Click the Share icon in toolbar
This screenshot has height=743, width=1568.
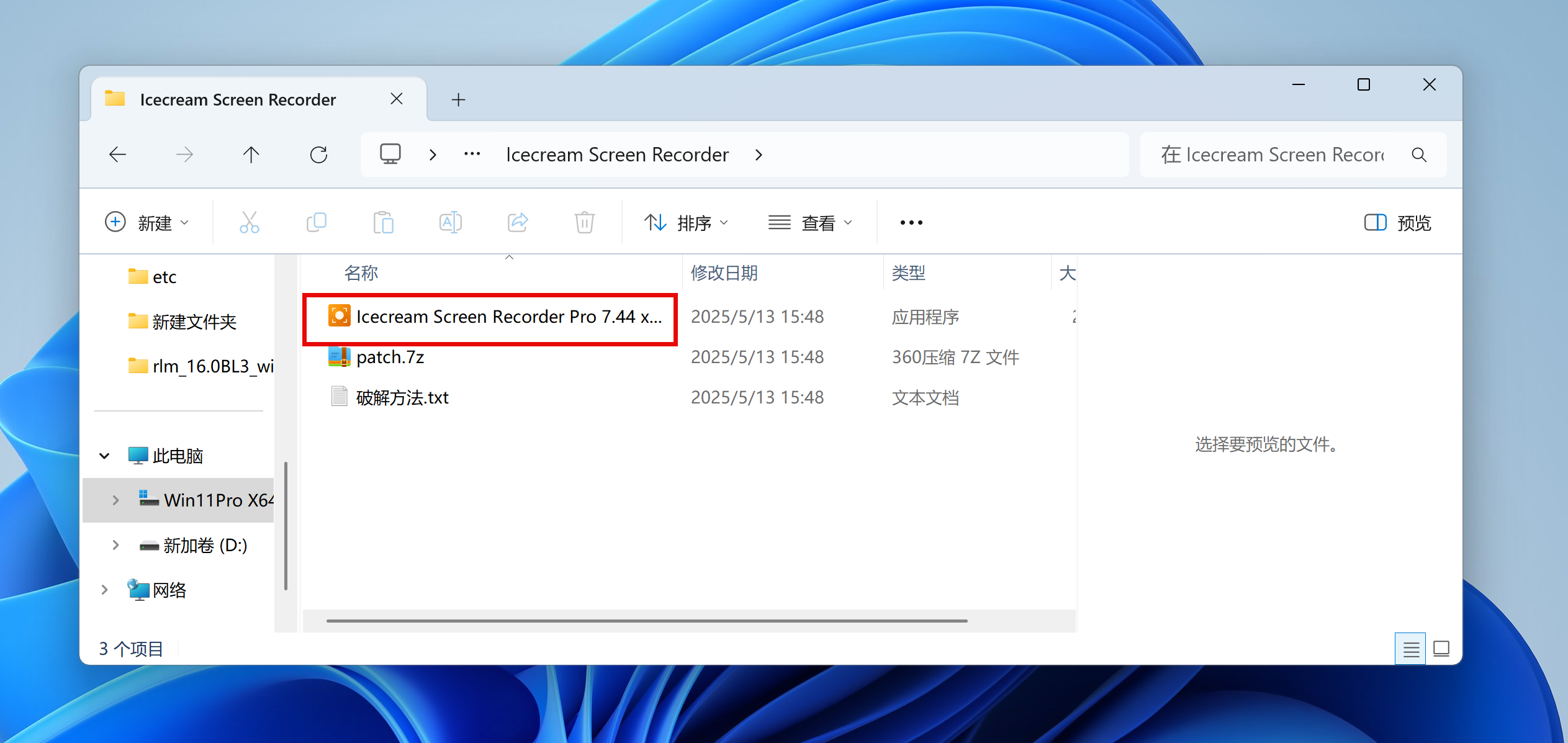[518, 222]
